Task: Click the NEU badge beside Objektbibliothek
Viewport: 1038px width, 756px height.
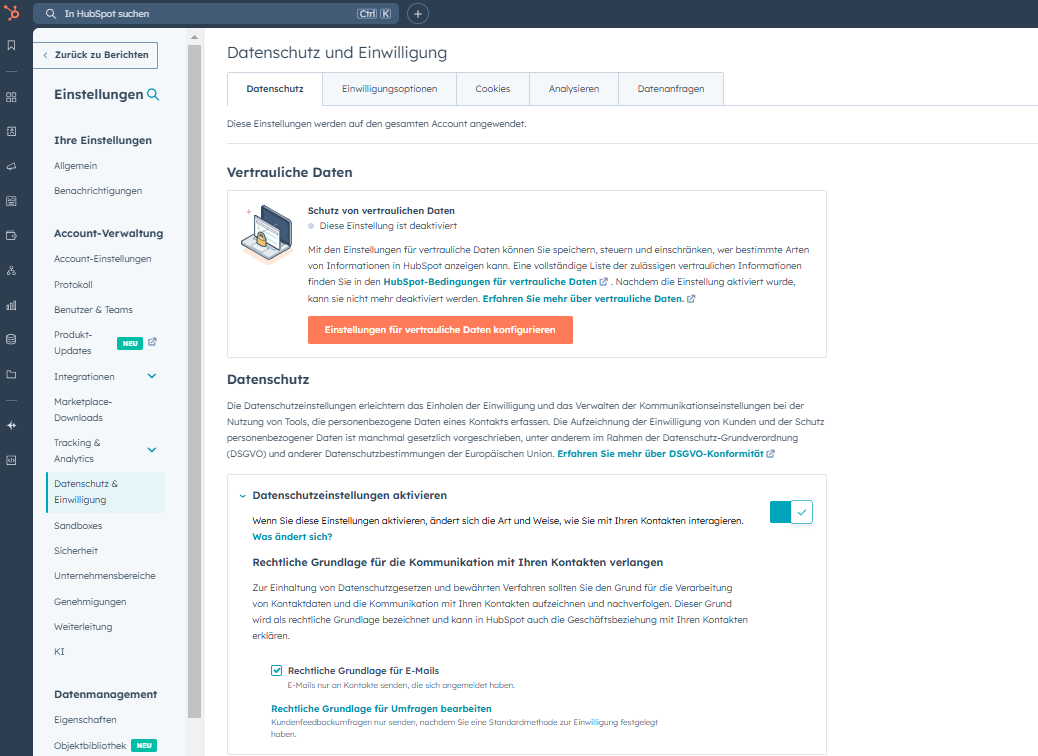Action: click(x=144, y=745)
